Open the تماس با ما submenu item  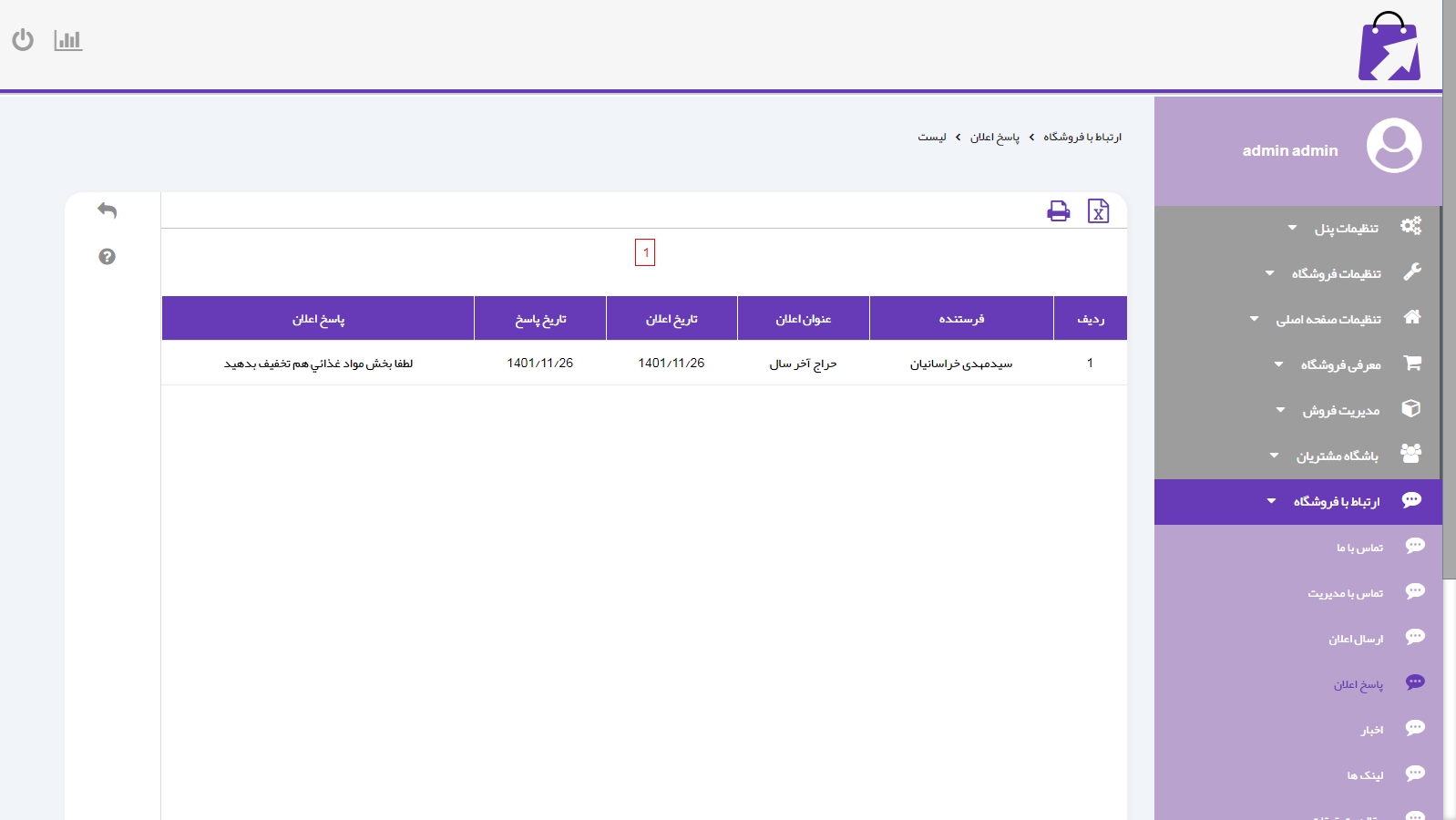pyautogui.click(x=1359, y=548)
